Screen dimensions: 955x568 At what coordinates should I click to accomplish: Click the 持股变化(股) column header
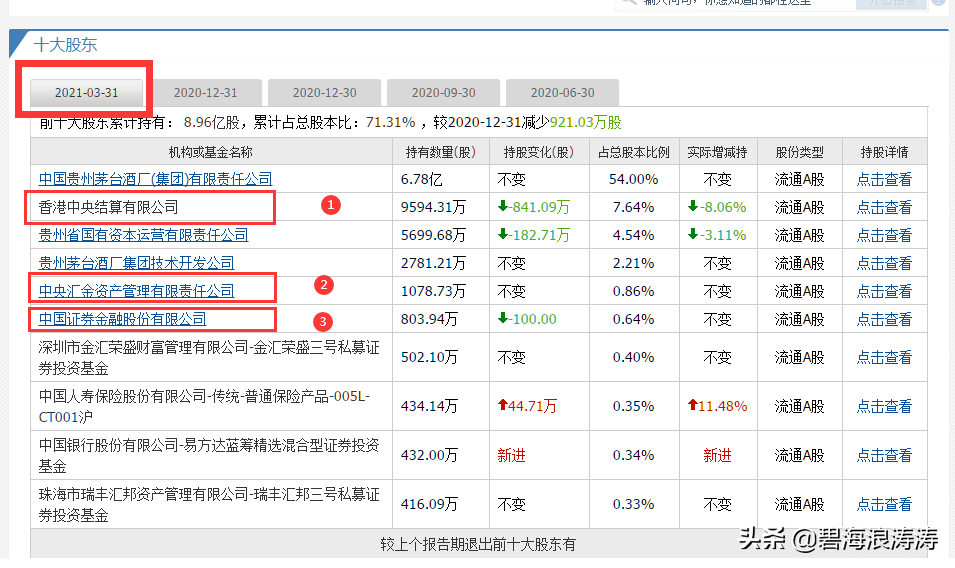click(x=538, y=152)
